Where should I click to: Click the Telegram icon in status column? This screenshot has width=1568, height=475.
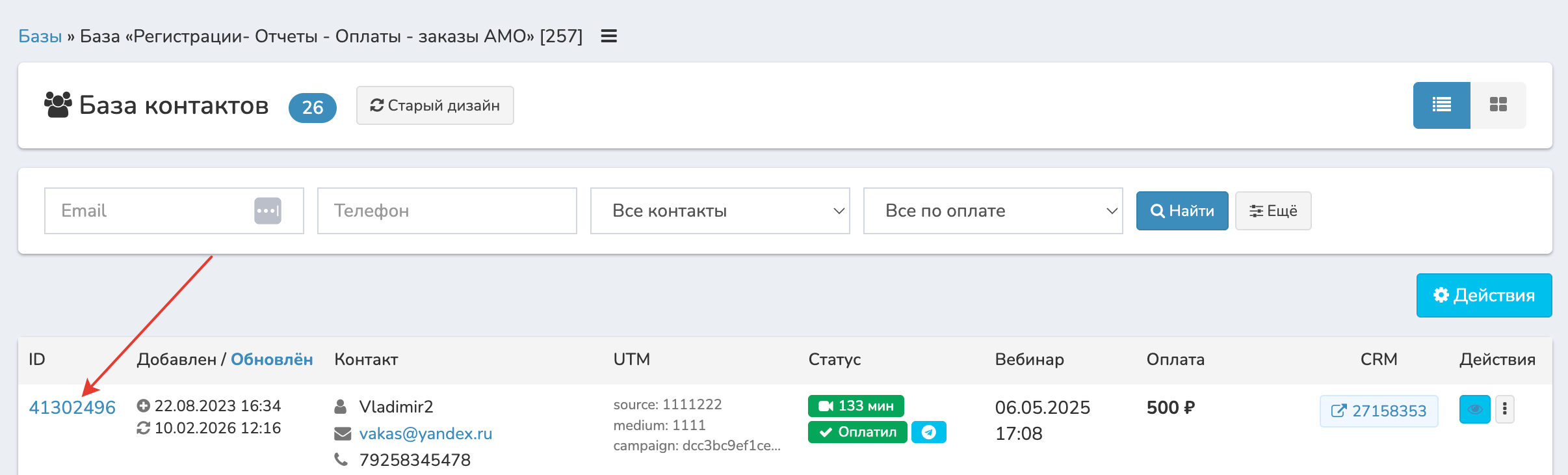tap(928, 432)
